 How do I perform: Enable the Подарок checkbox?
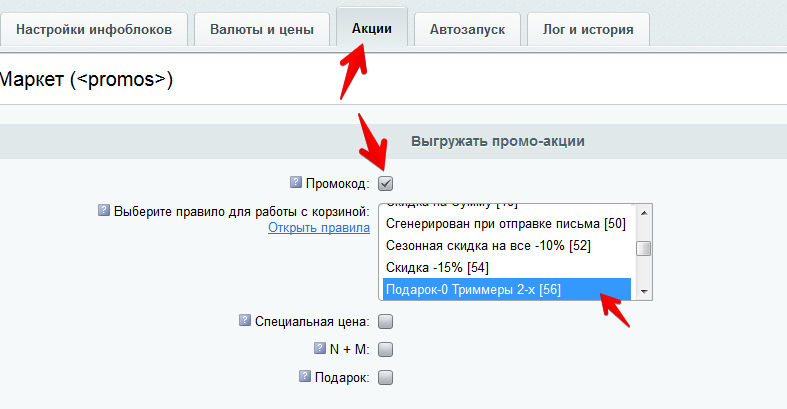(x=386, y=378)
